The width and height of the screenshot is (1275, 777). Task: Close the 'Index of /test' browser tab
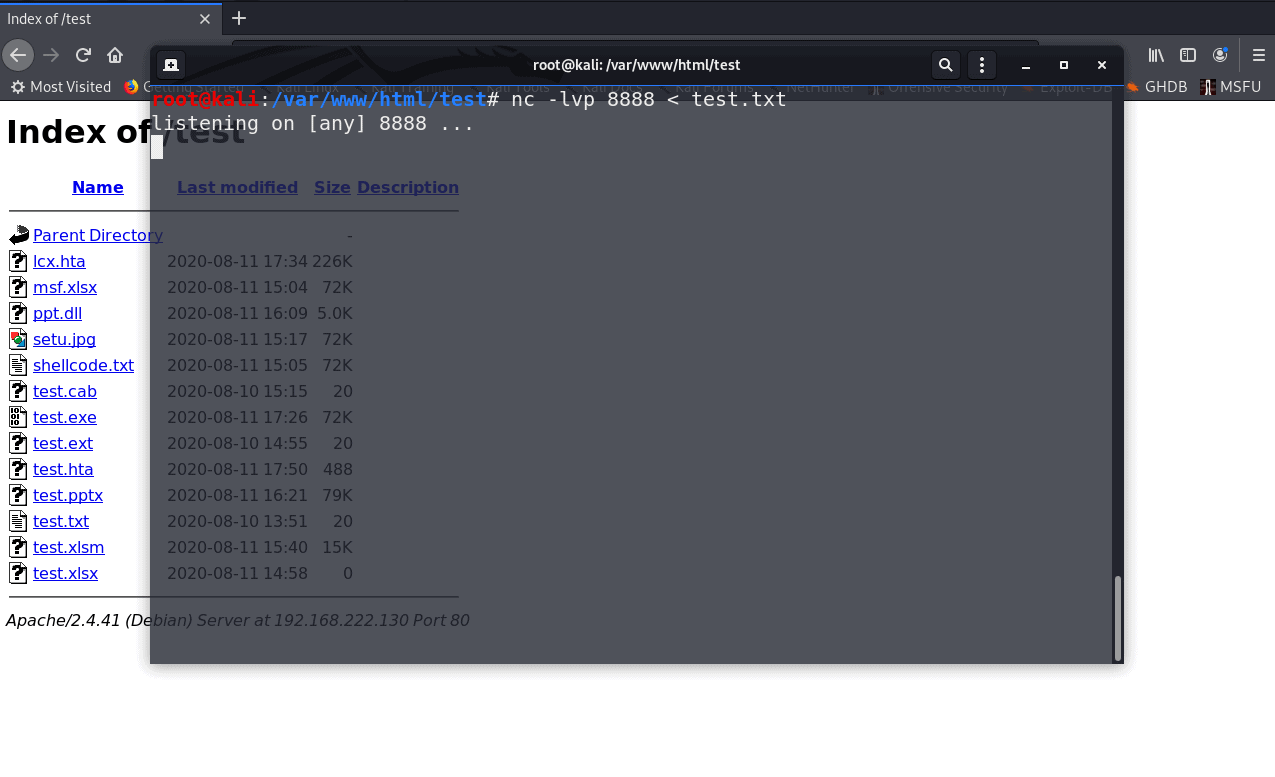(x=204, y=18)
